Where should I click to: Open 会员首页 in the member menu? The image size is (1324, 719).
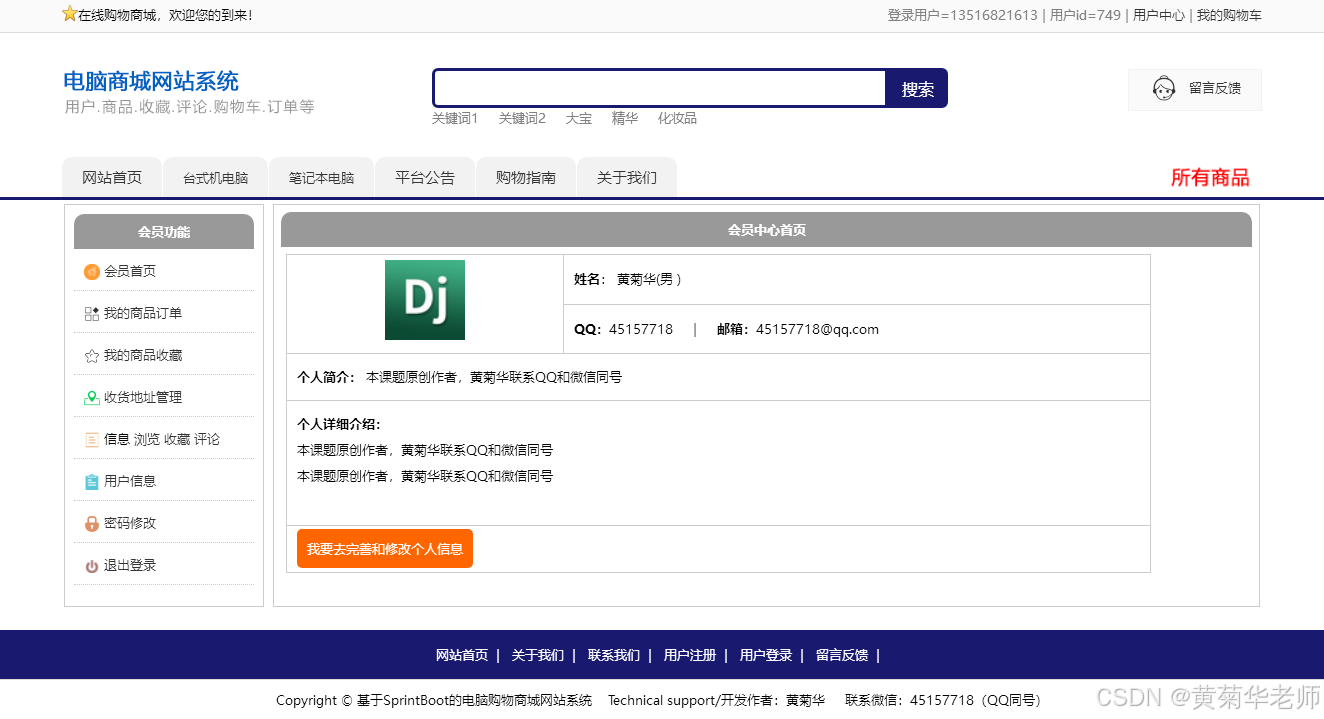click(130, 272)
